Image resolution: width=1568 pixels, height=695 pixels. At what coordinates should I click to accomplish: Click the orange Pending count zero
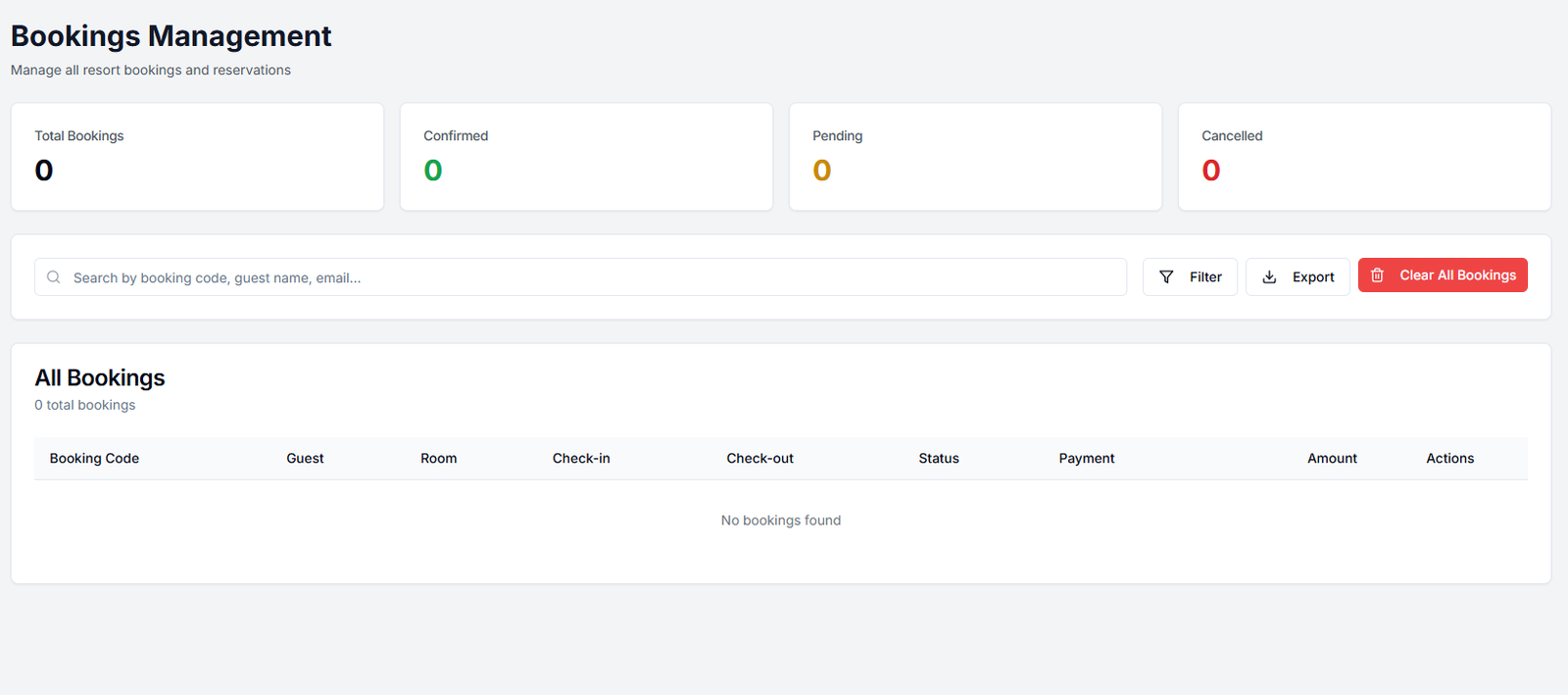(x=822, y=171)
